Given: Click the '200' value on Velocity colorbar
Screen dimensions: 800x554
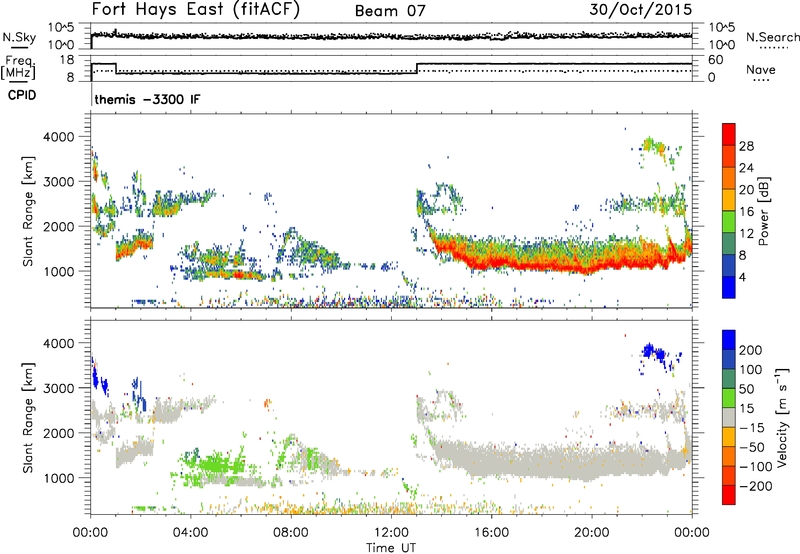Looking at the screenshot, I should (751, 350).
